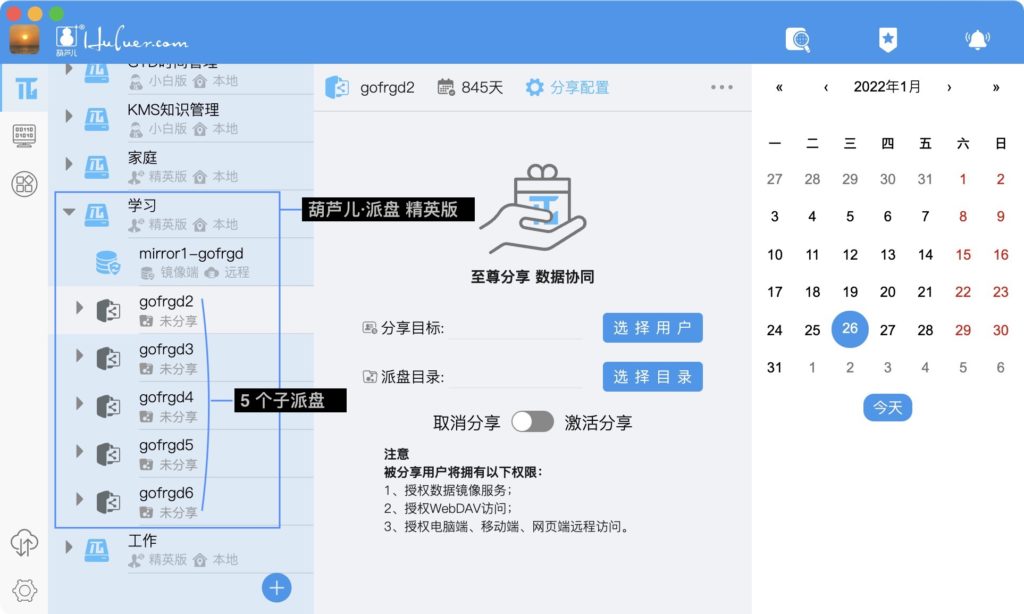Expand the gofrgd4 sub-disk
The width and height of the screenshot is (1024, 614).
coord(79,403)
